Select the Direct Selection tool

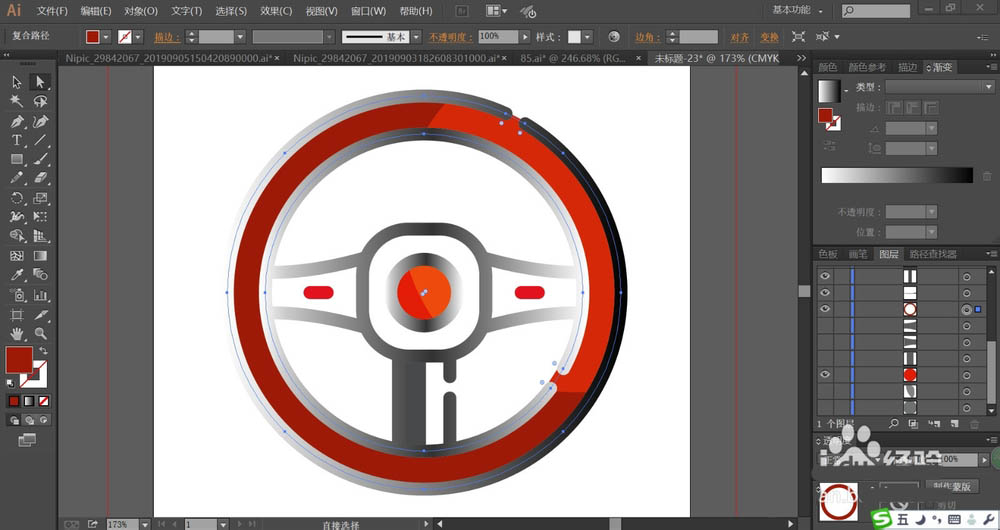pos(40,82)
